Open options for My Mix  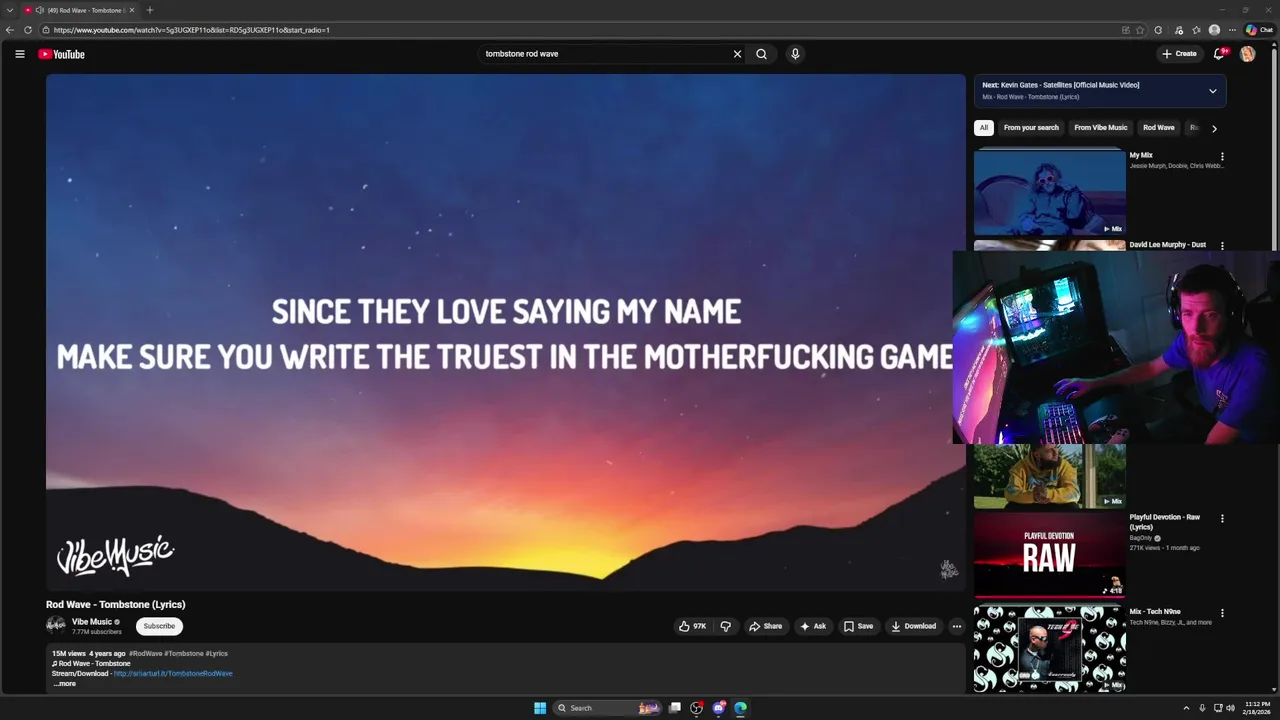(1222, 157)
